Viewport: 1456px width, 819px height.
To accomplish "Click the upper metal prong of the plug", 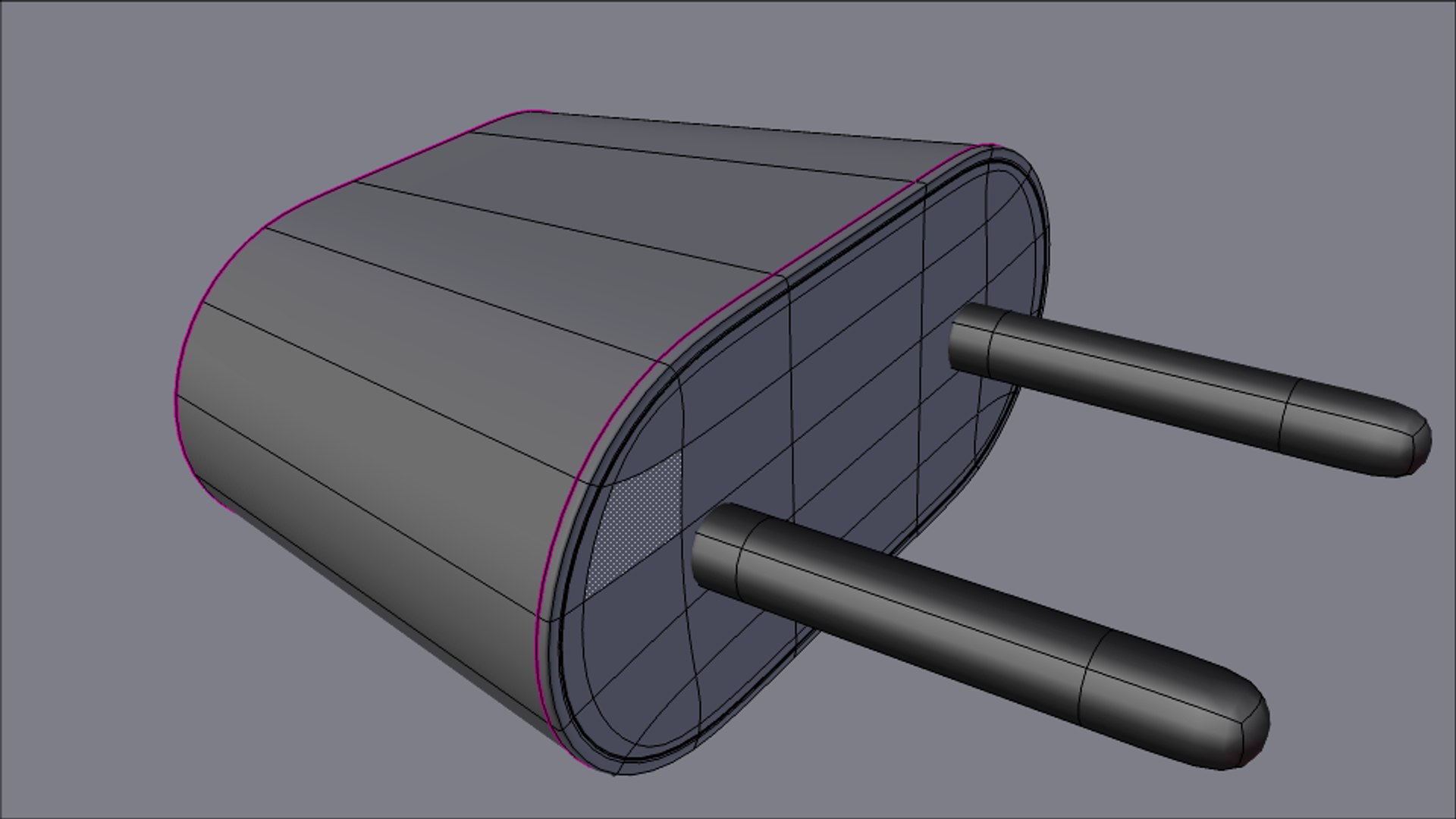I will pyautogui.click(x=1189, y=389).
